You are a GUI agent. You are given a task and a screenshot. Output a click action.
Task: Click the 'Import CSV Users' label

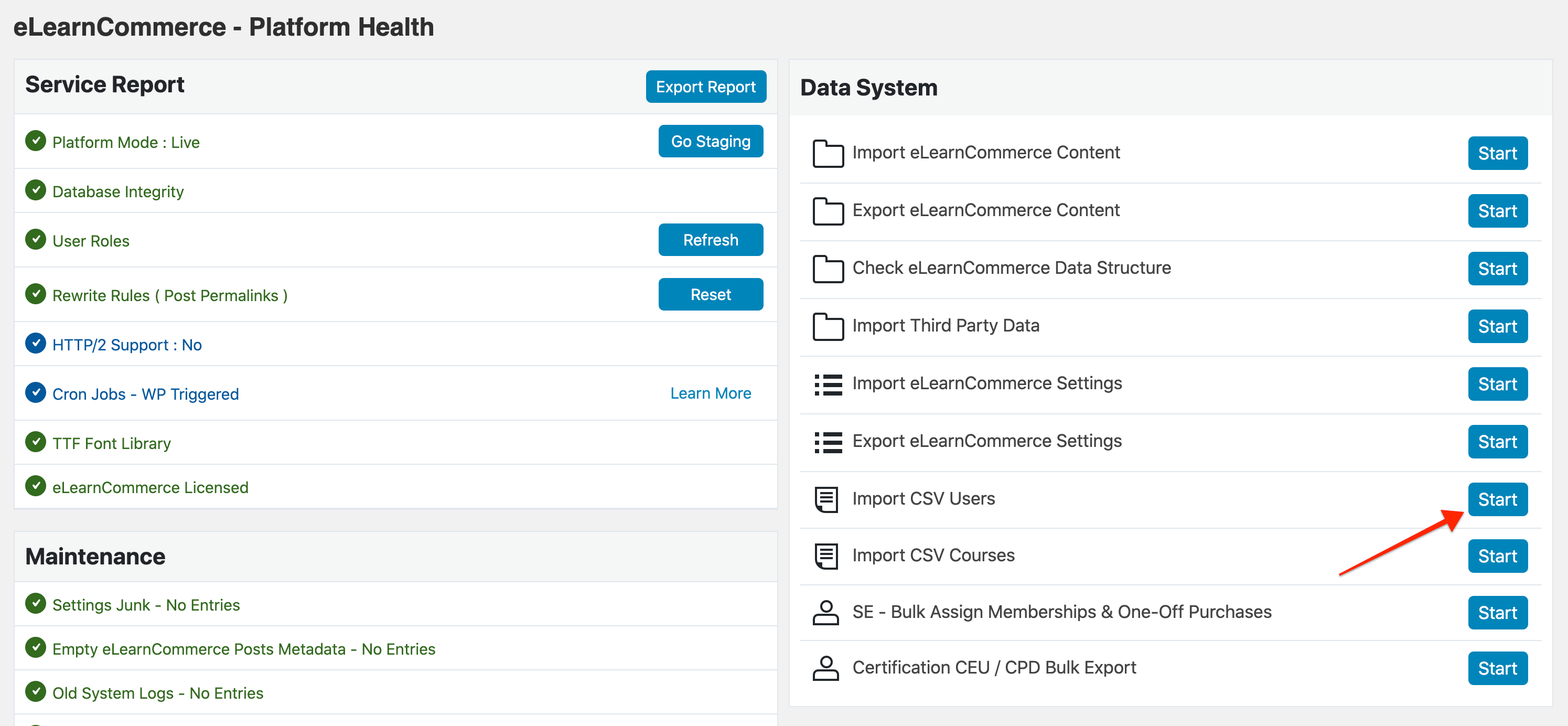[923, 499]
